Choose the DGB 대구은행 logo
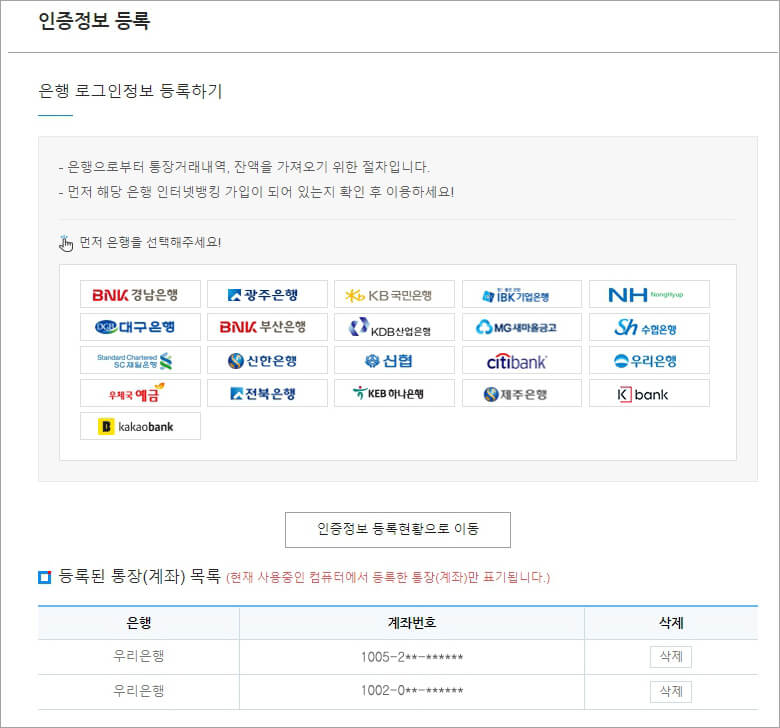Viewport: 780px width, 728px height. (x=140, y=327)
